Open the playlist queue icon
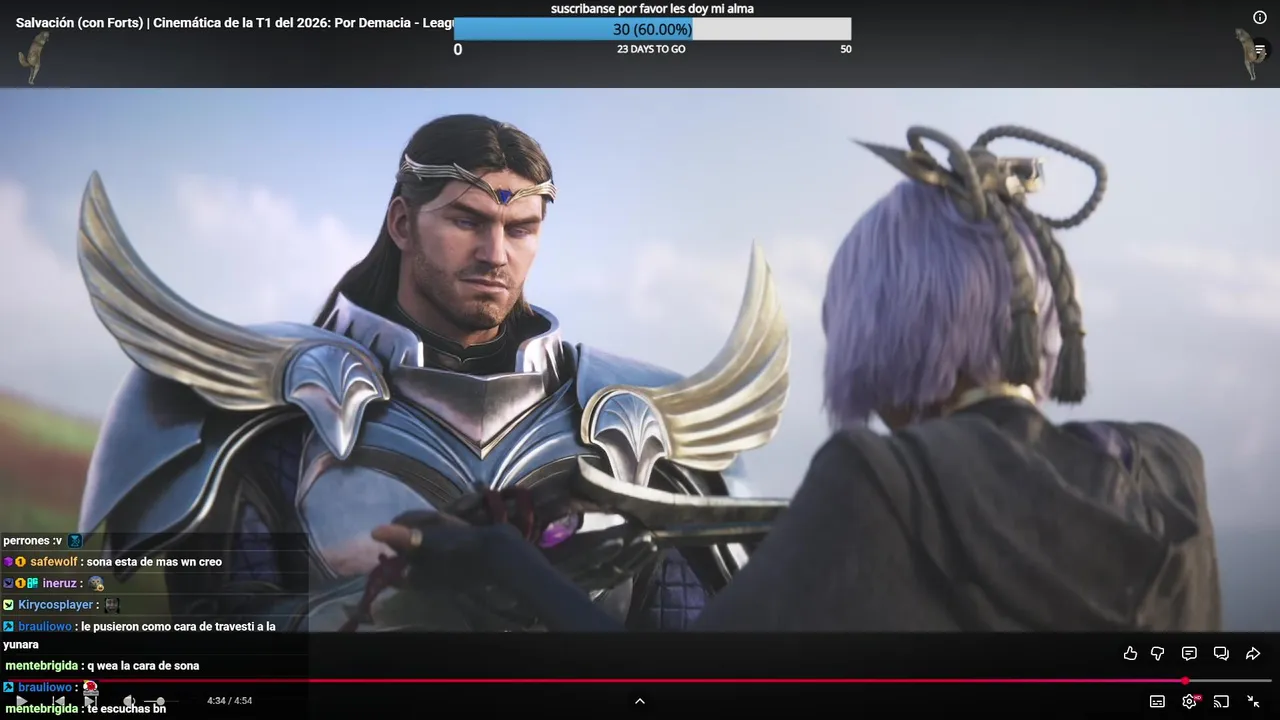 (x=1260, y=50)
